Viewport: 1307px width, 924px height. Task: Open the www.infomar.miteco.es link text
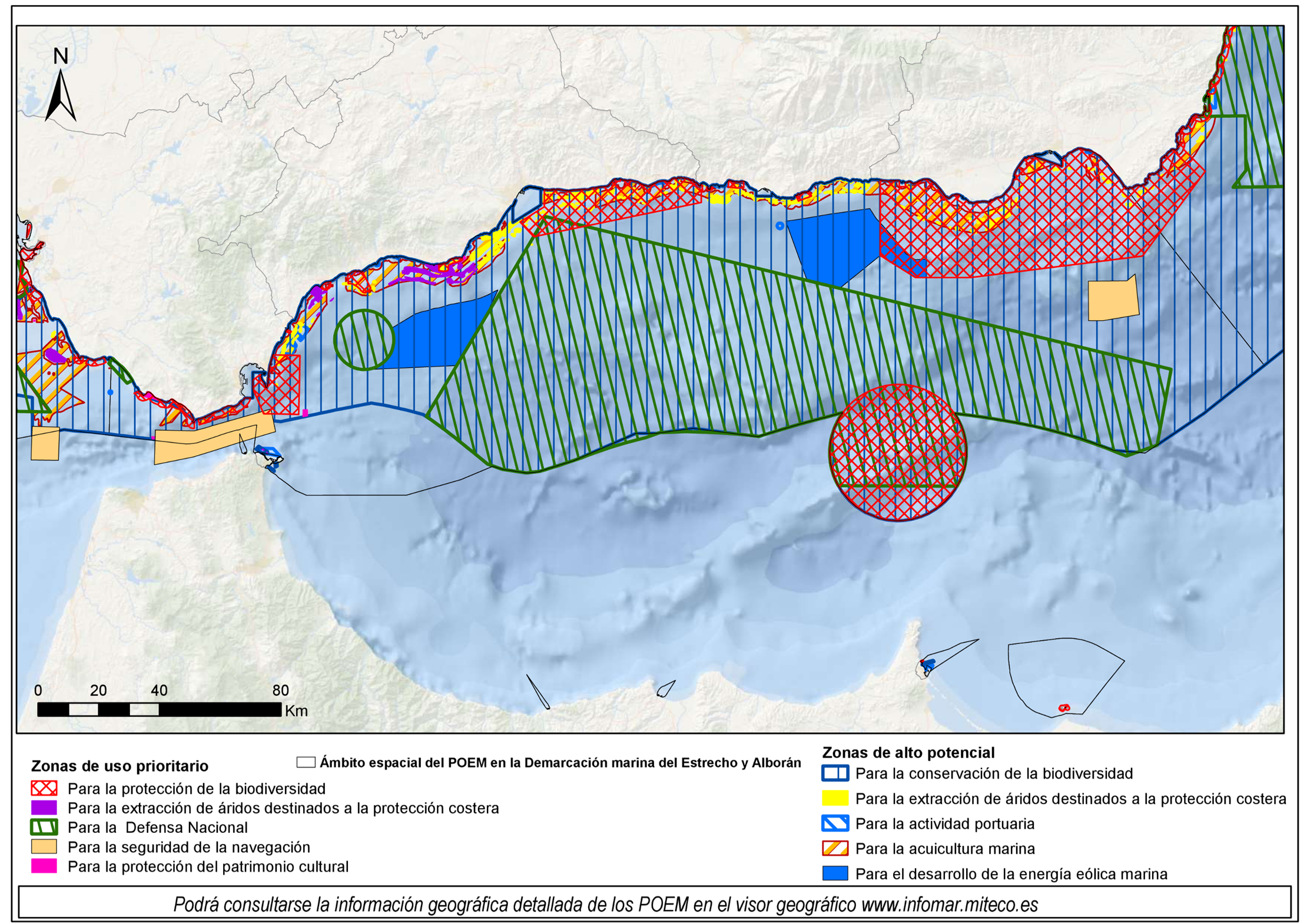coord(950,904)
